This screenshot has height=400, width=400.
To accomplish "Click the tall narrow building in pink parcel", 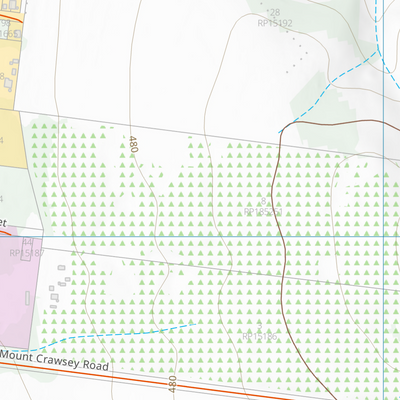I will pyautogui.click(x=27, y=298).
